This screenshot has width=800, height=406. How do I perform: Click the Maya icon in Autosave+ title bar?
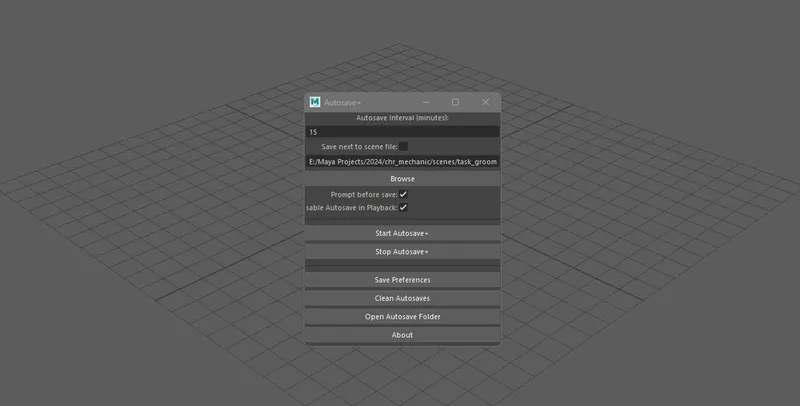click(x=315, y=102)
